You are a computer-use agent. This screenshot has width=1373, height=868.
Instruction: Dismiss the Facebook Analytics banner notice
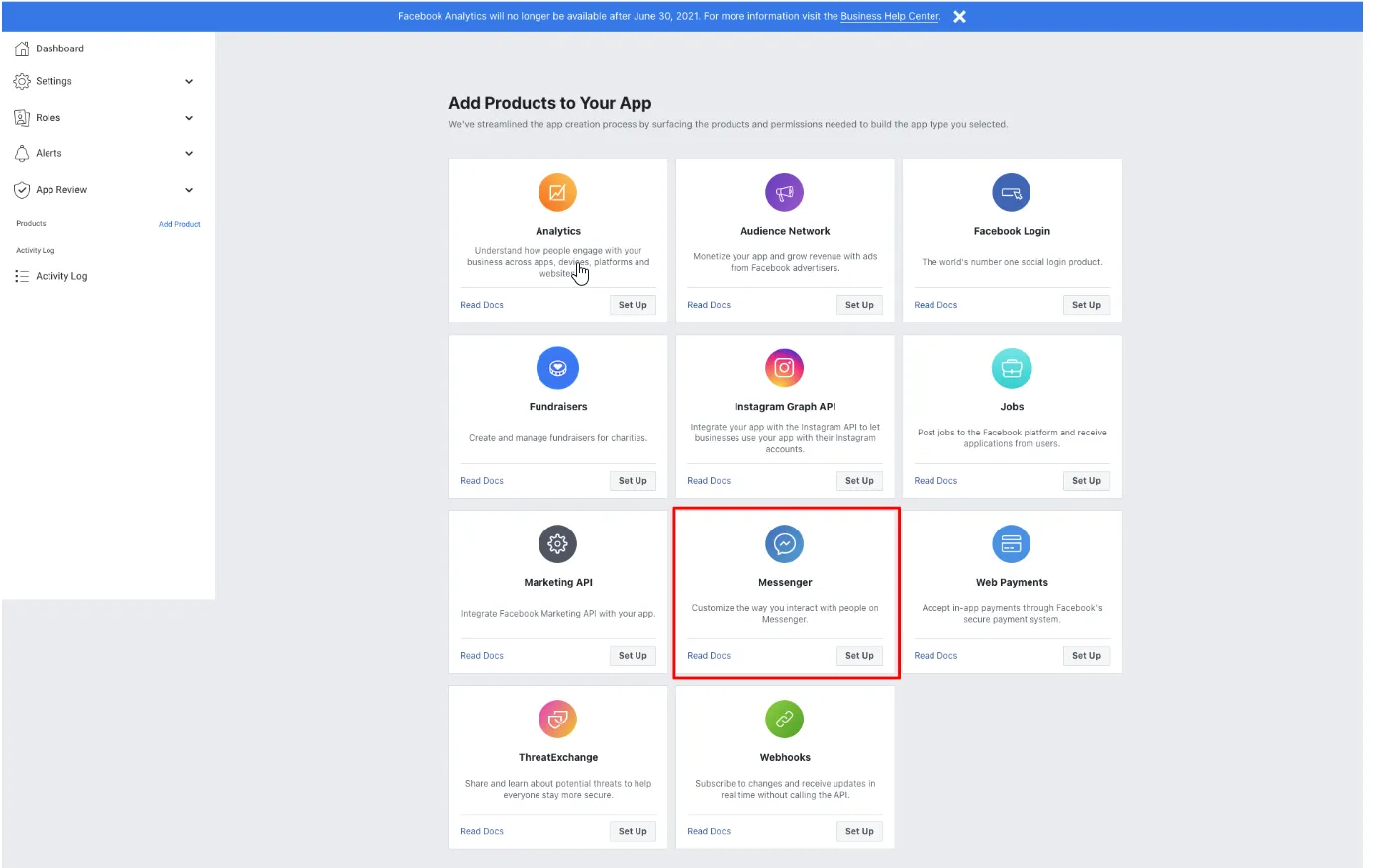(959, 16)
